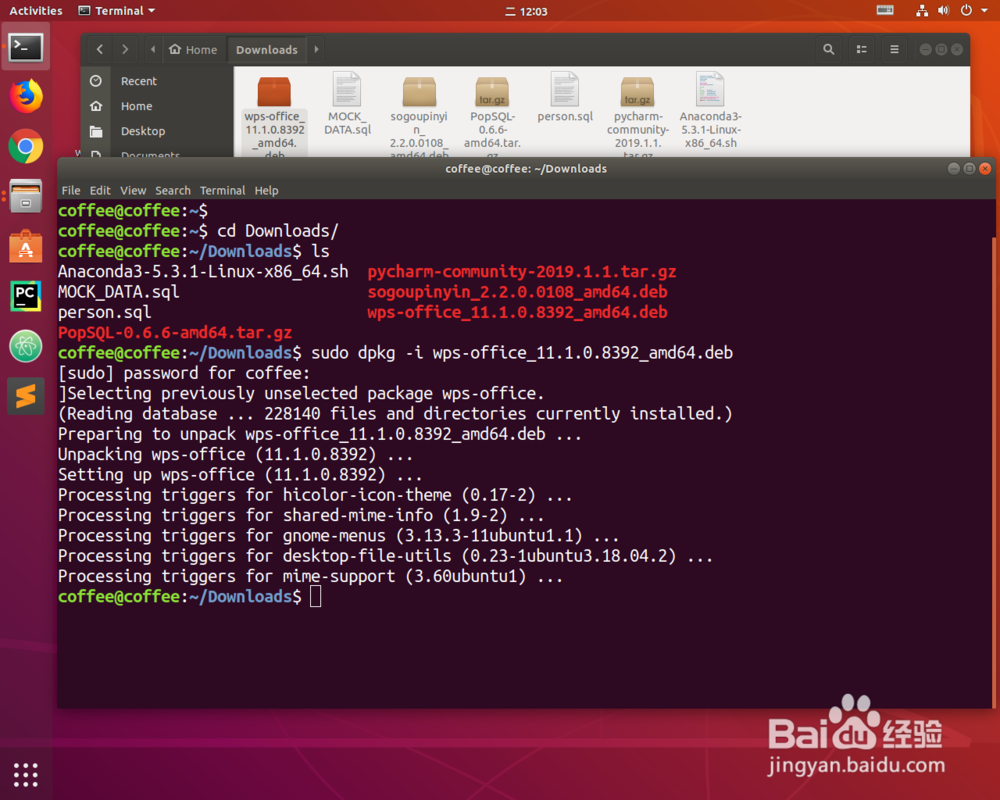Screen dimensions: 1000x800
Task: Click the search icon in Files
Action: click(828, 49)
